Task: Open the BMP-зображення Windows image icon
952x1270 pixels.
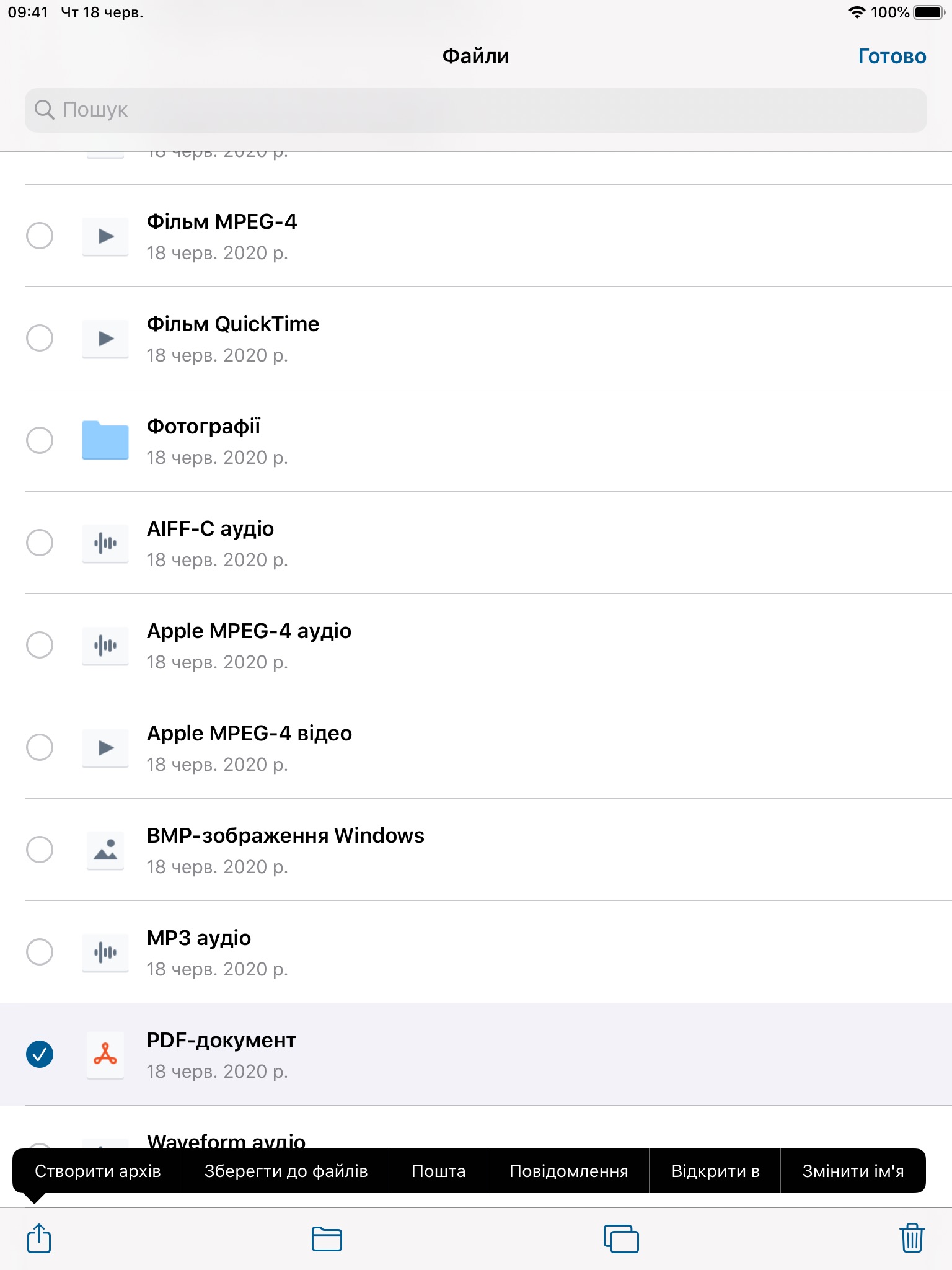Action: (x=105, y=850)
